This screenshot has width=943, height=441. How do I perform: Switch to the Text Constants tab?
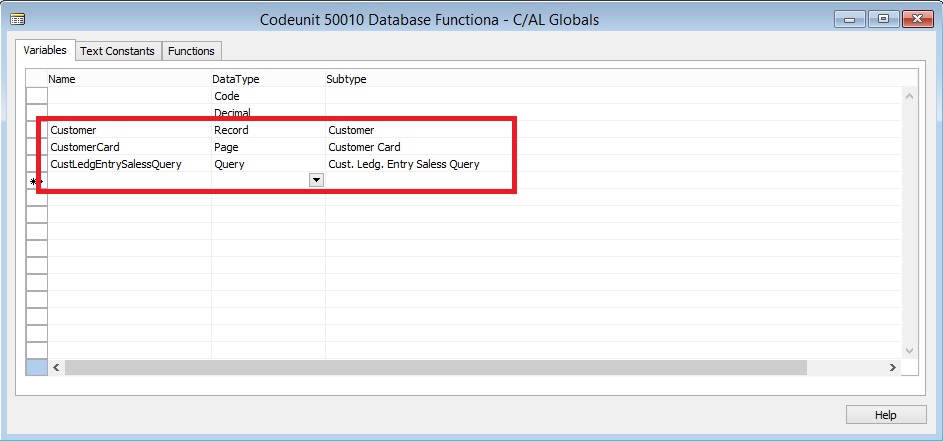coord(117,51)
